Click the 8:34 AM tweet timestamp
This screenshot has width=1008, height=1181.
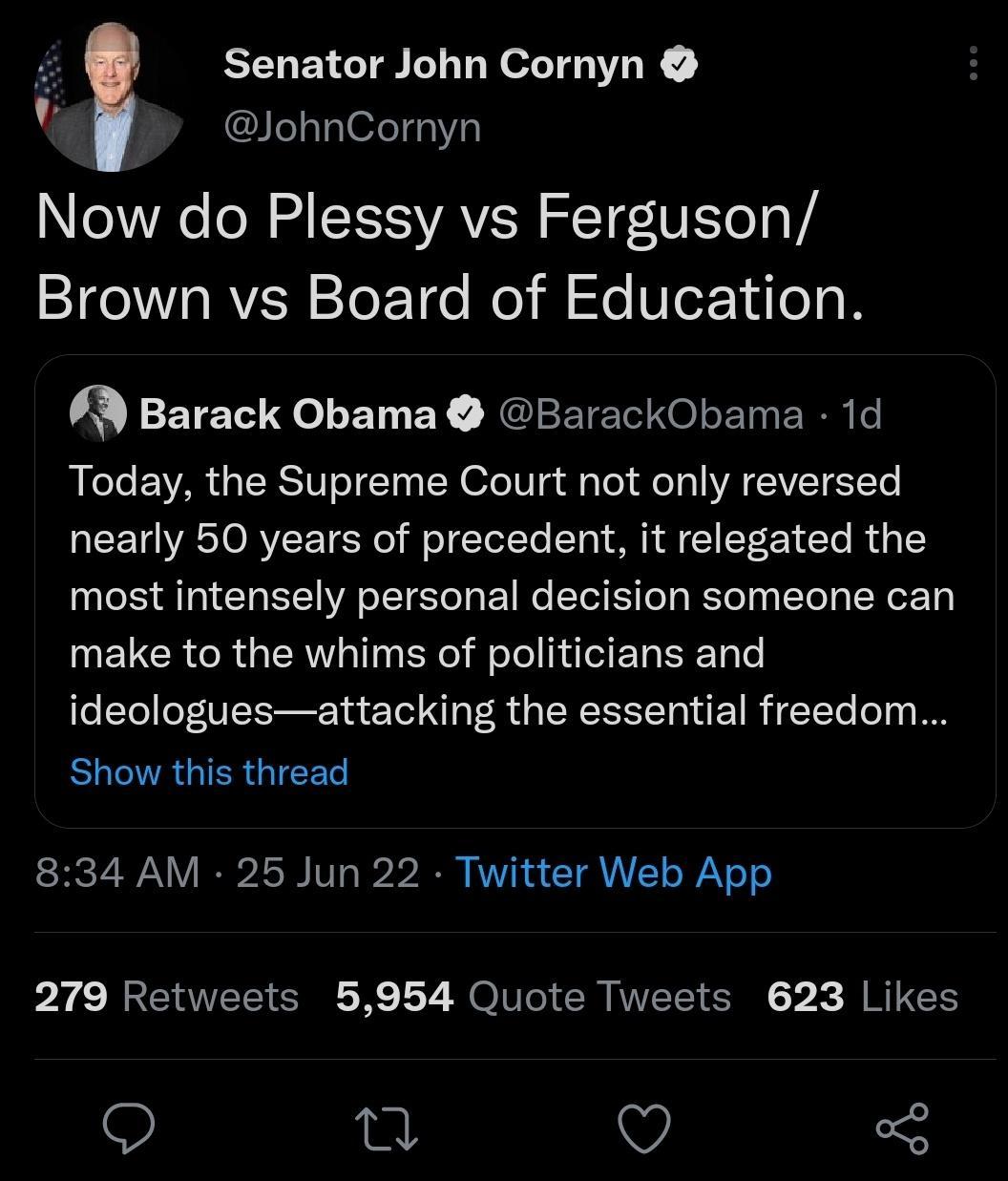click(115, 872)
